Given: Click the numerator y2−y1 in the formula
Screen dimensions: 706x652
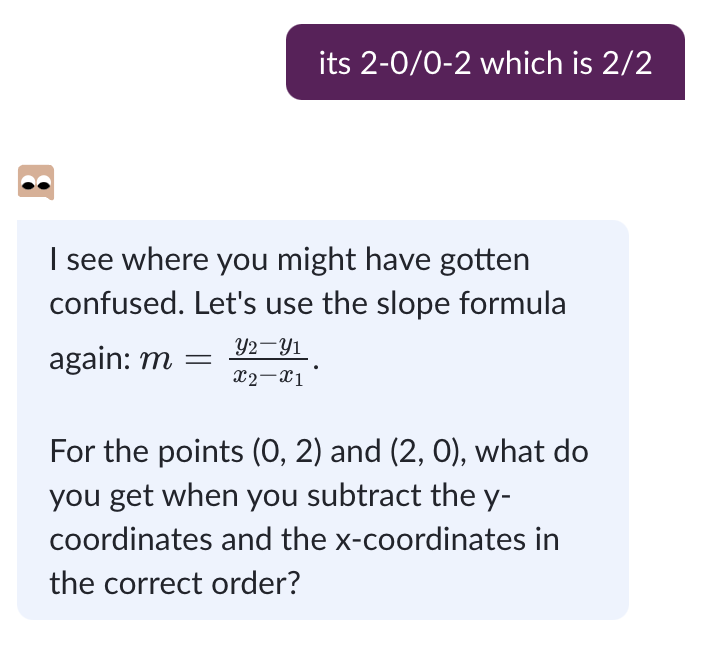Looking at the screenshot, I should click(x=269, y=345).
